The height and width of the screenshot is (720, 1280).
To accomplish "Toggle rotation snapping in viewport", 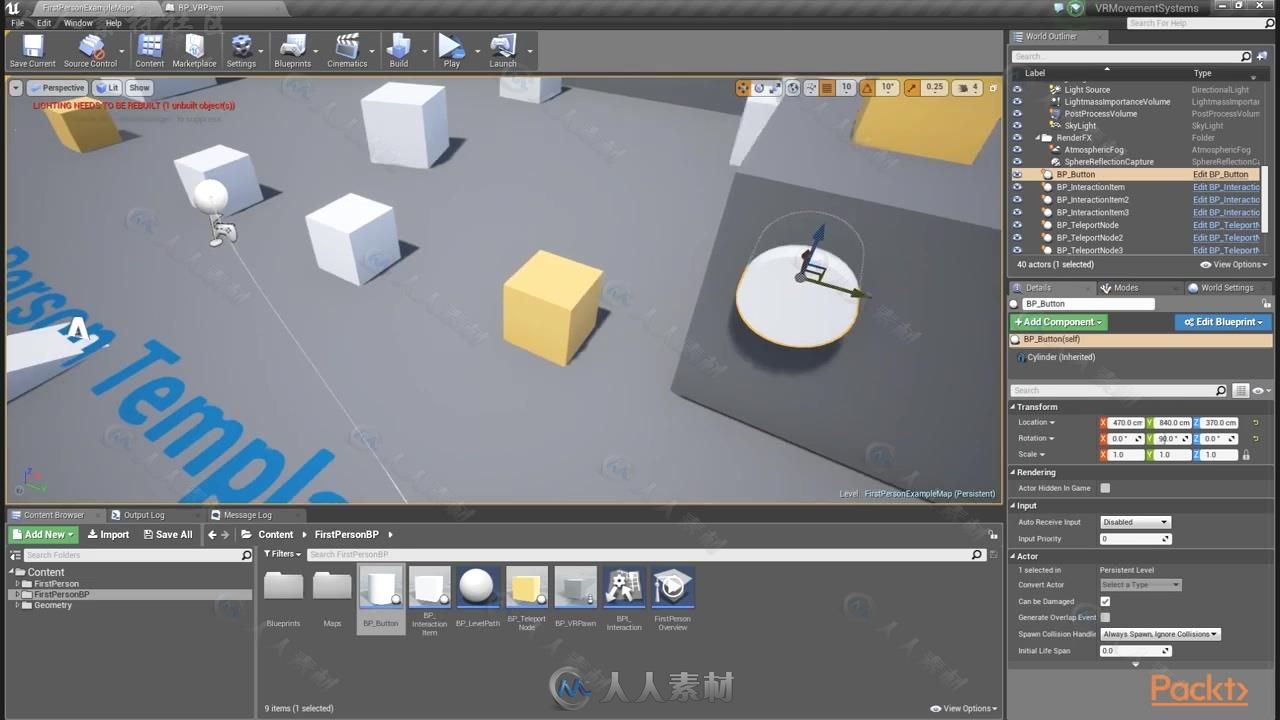I will [866, 88].
